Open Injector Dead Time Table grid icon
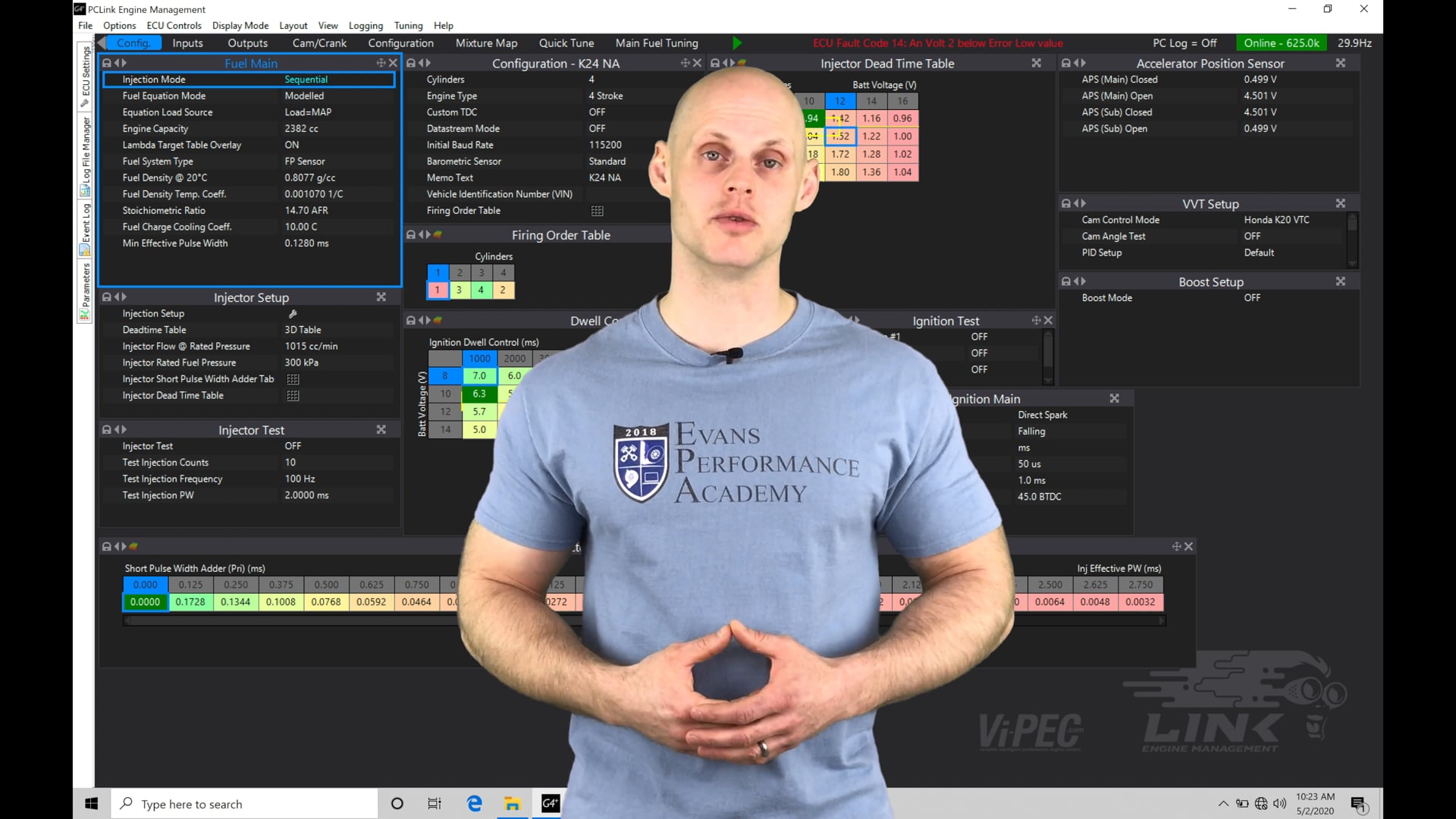The height and width of the screenshot is (819, 1456). pos(293,396)
